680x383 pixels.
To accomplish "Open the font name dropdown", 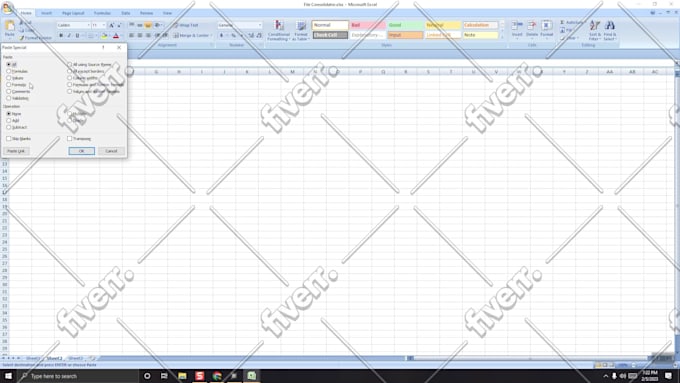I will (88, 25).
